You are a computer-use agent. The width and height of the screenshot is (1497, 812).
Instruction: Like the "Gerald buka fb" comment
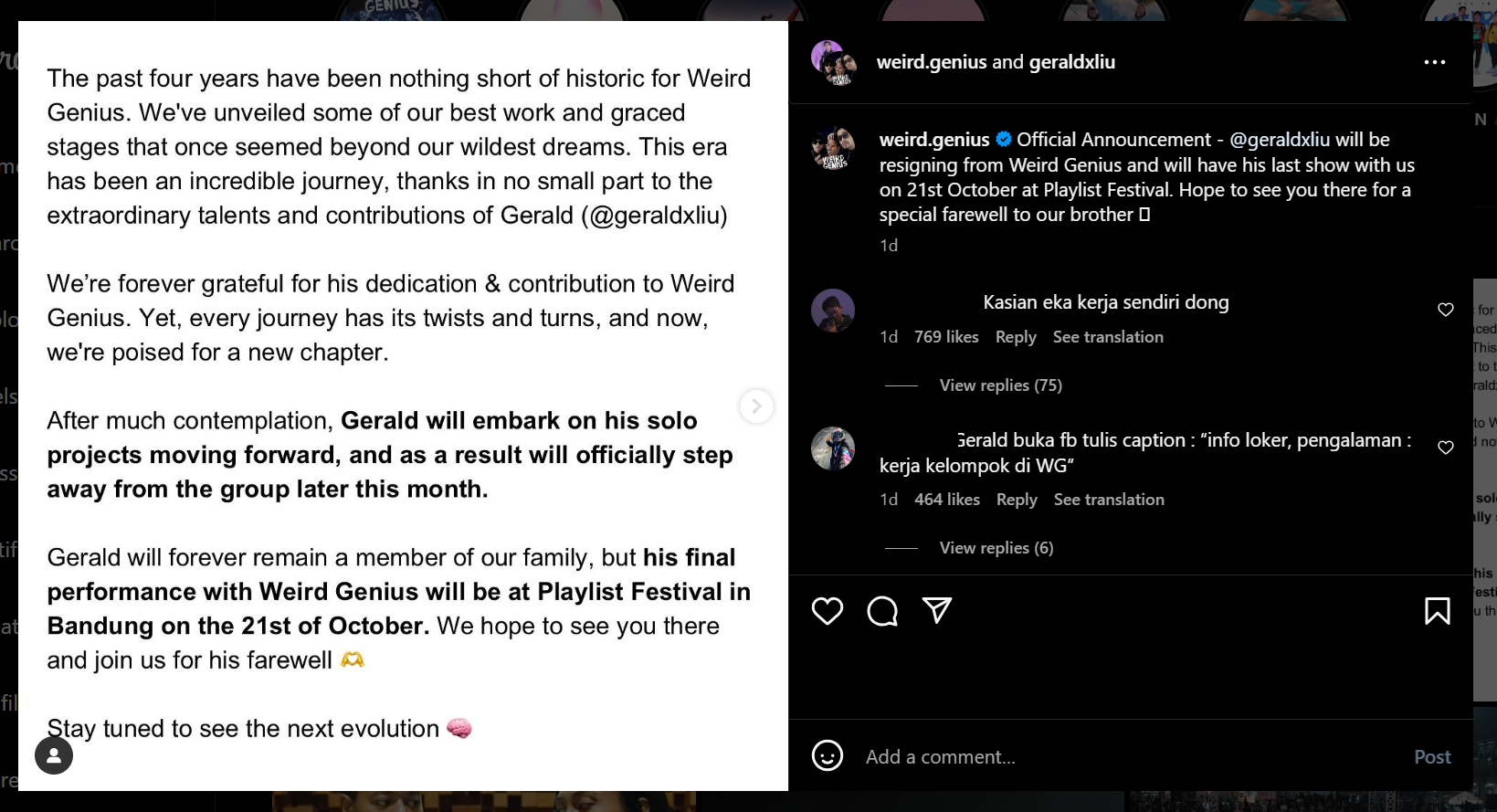1445,448
